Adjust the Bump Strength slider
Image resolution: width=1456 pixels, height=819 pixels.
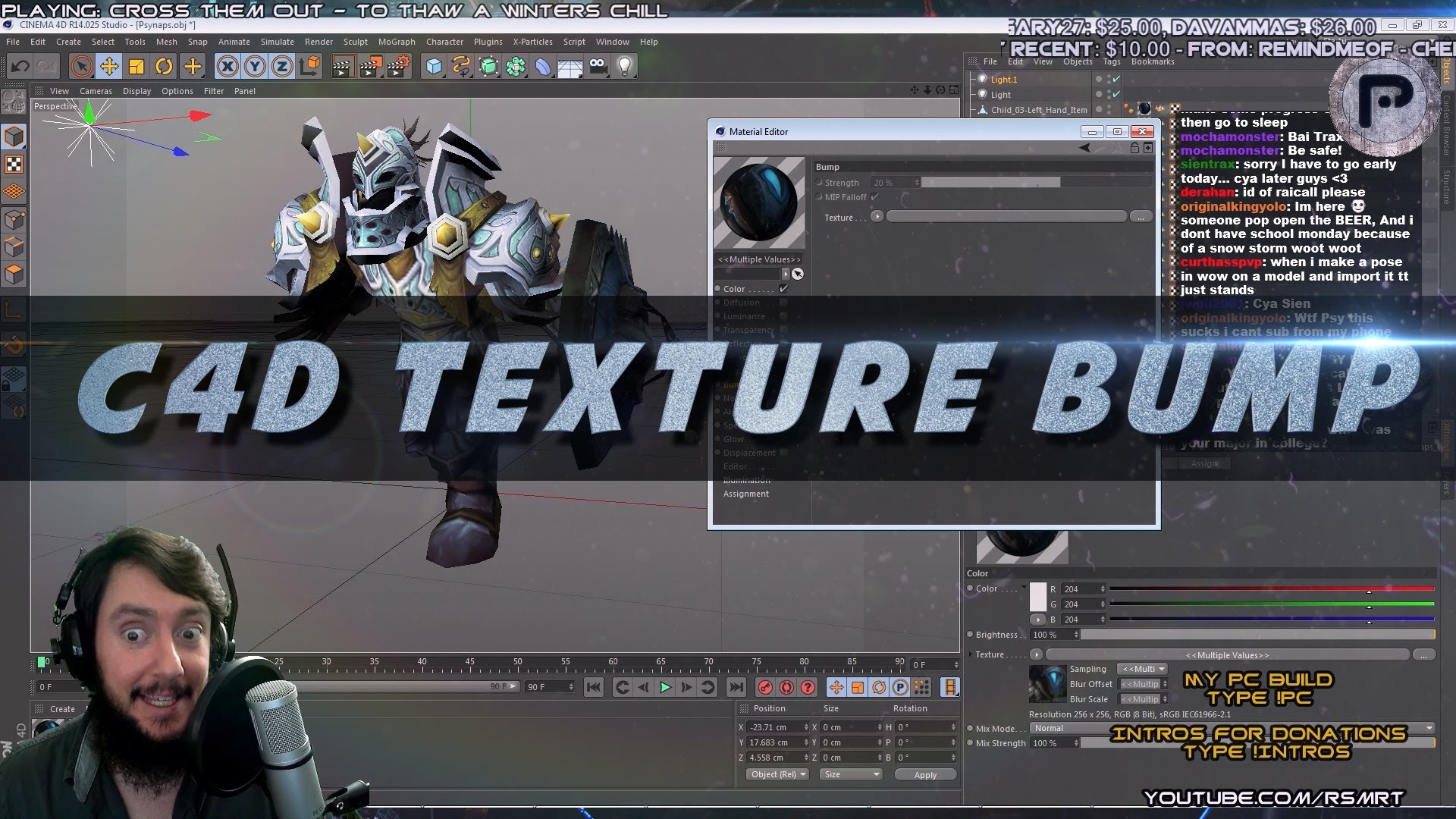(1037, 183)
